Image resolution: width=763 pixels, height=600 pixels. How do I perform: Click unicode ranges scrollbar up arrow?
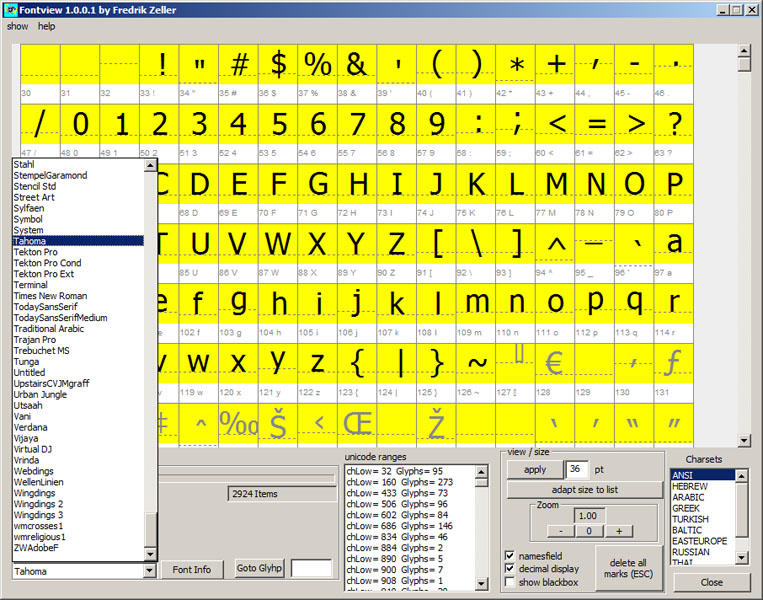pyautogui.click(x=481, y=472)
